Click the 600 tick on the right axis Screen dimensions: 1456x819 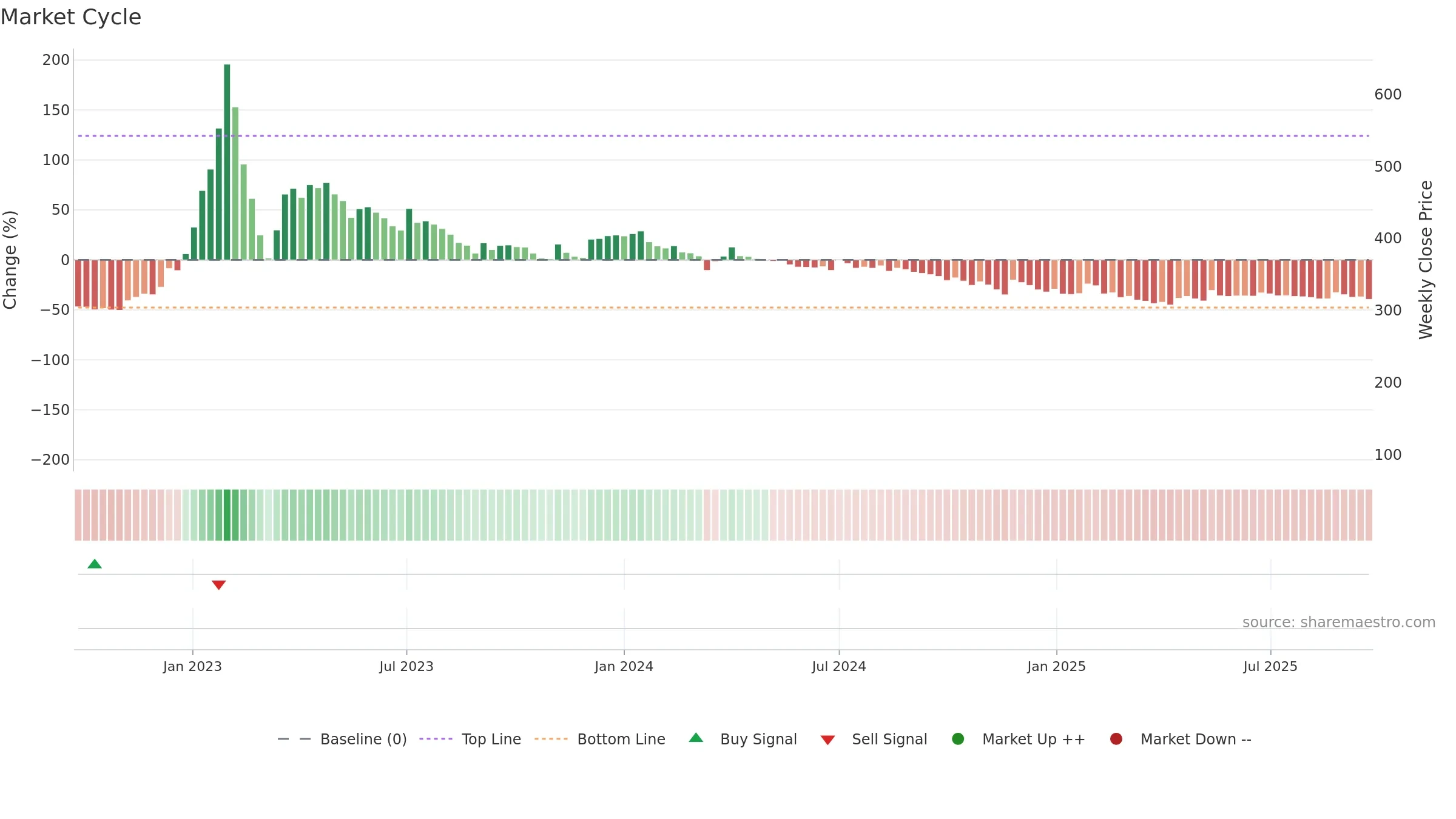coord(1388,95)
